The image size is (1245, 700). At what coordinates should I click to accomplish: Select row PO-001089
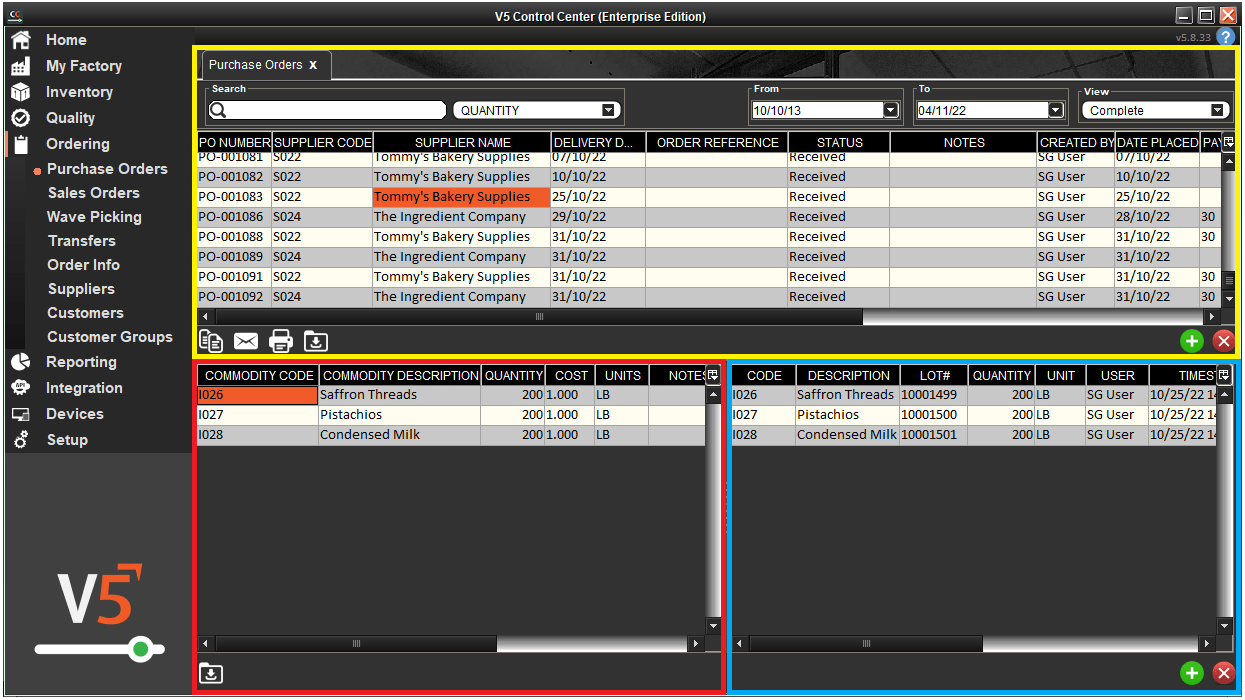(708, 257)
